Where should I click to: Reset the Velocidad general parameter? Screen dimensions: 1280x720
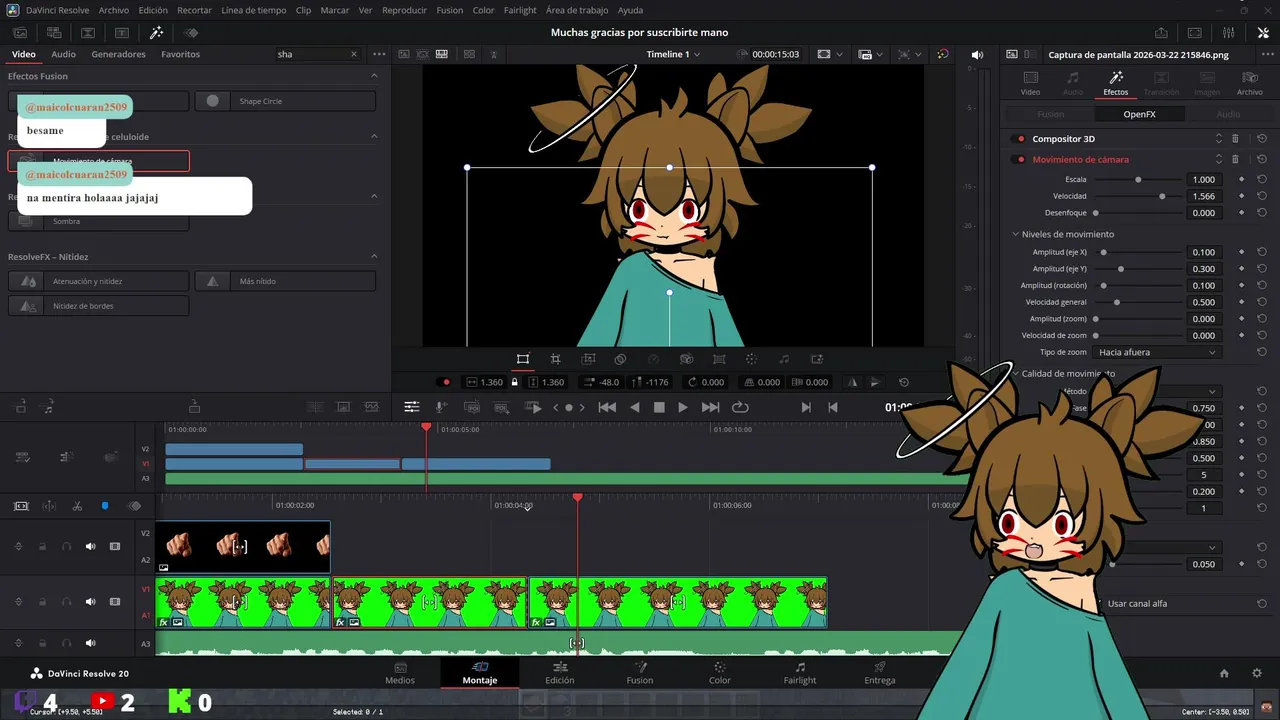pos(1262,302)
